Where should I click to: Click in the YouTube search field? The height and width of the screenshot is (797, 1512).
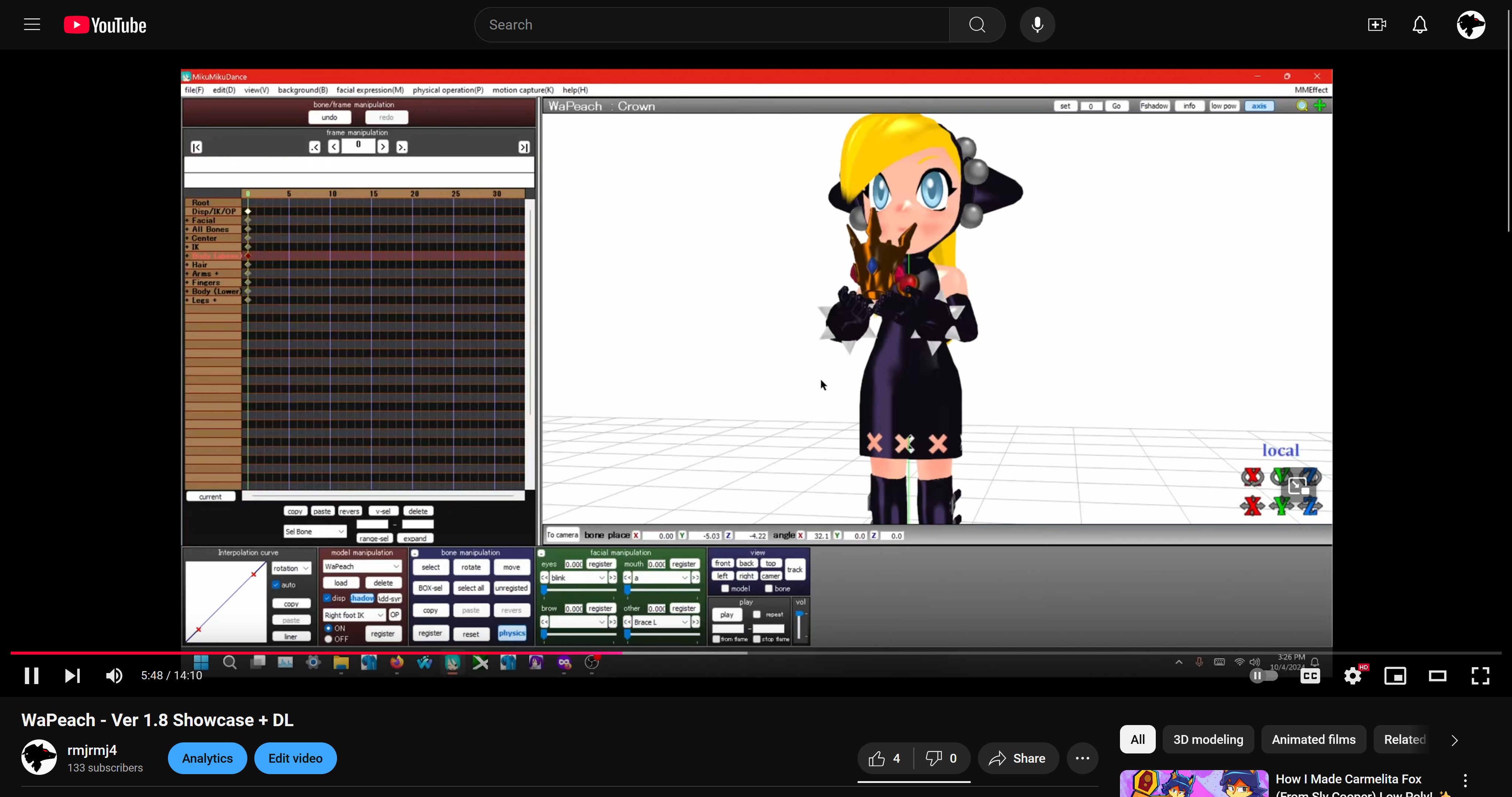(x=711, y=25)
